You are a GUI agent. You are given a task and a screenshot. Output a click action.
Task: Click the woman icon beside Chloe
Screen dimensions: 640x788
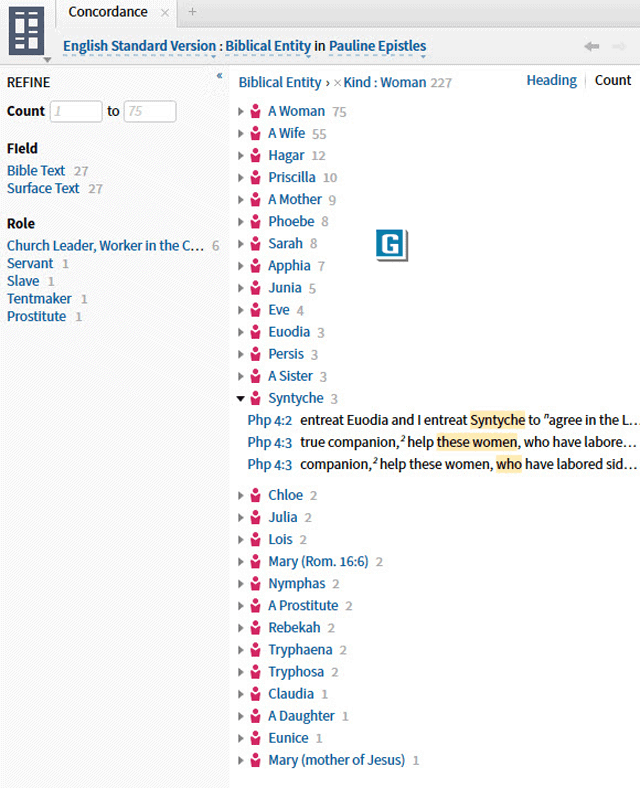[x=256, y=496]
